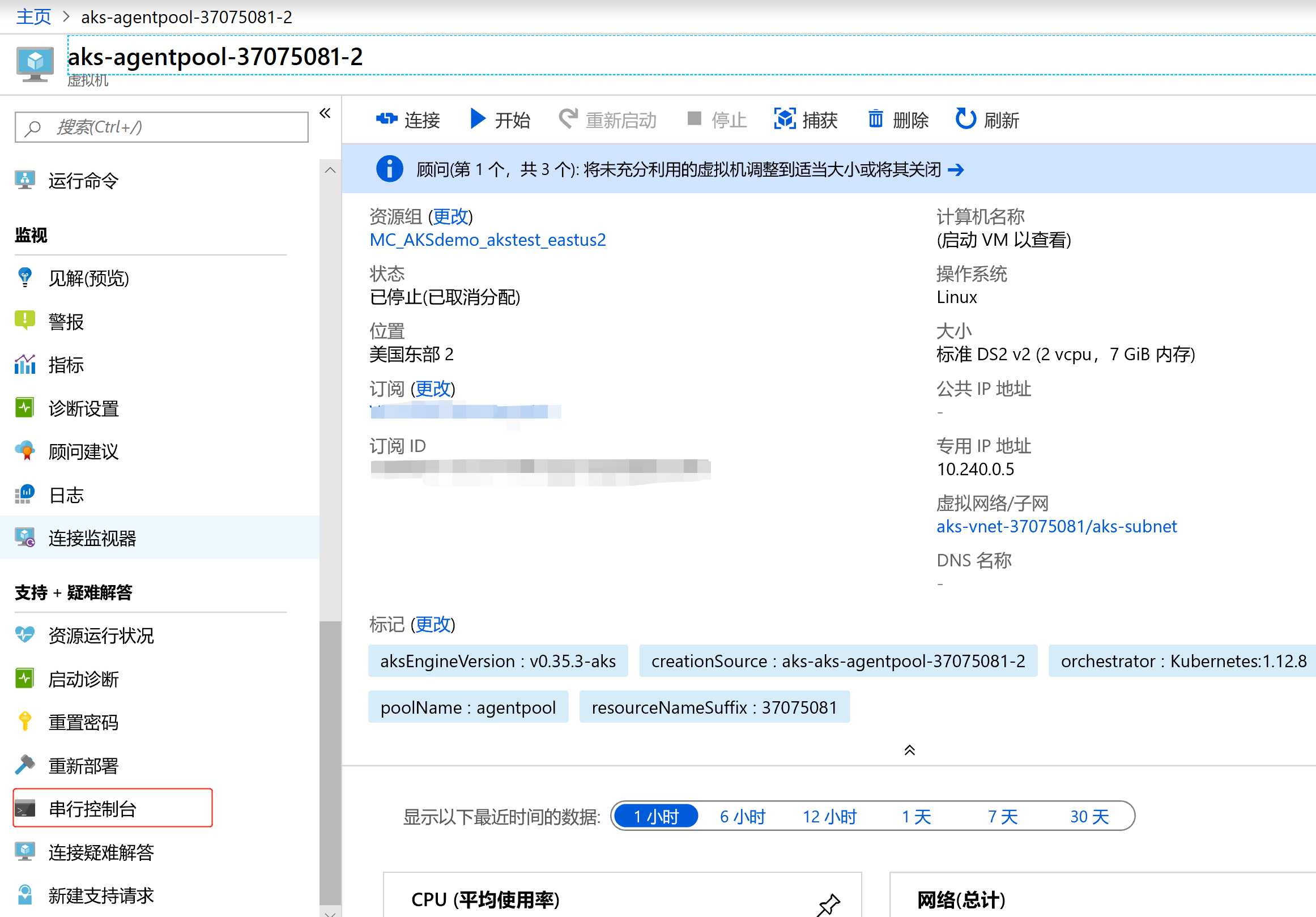Click the virtual machine icon beside the title
The width and height of the screenshot is (1316, 917).
35,64
